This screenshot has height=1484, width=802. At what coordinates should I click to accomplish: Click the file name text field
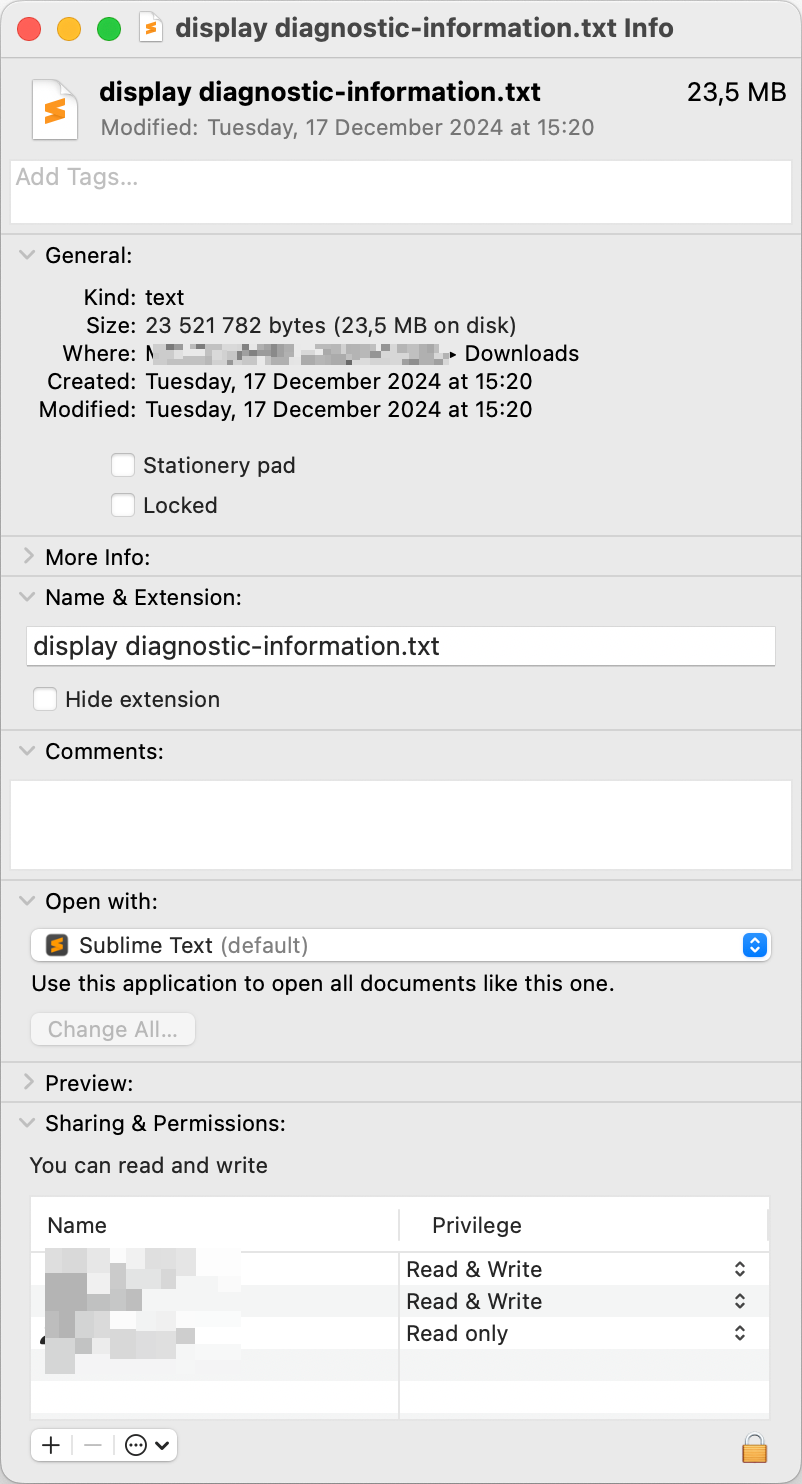click(x=400, y=646)
